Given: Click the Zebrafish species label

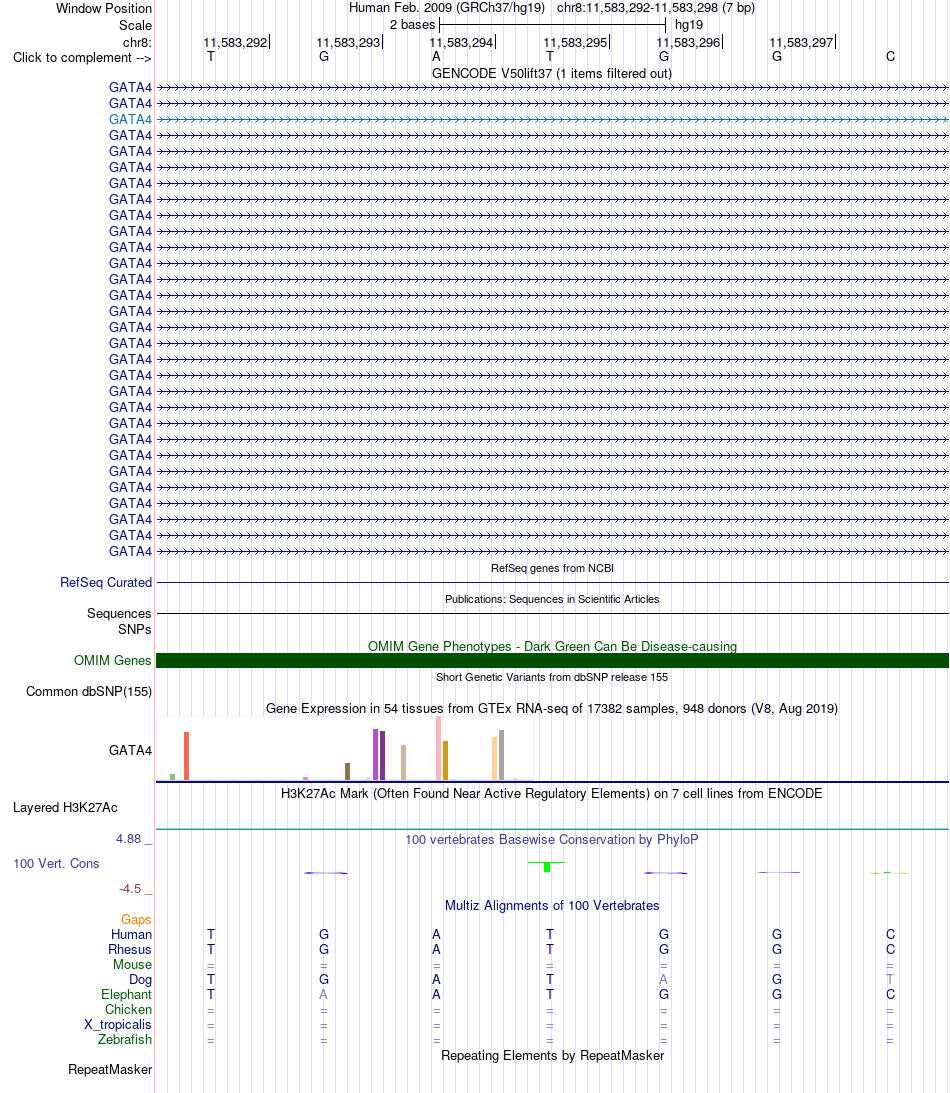Looking at the screenshot, I should [125, 1039].
